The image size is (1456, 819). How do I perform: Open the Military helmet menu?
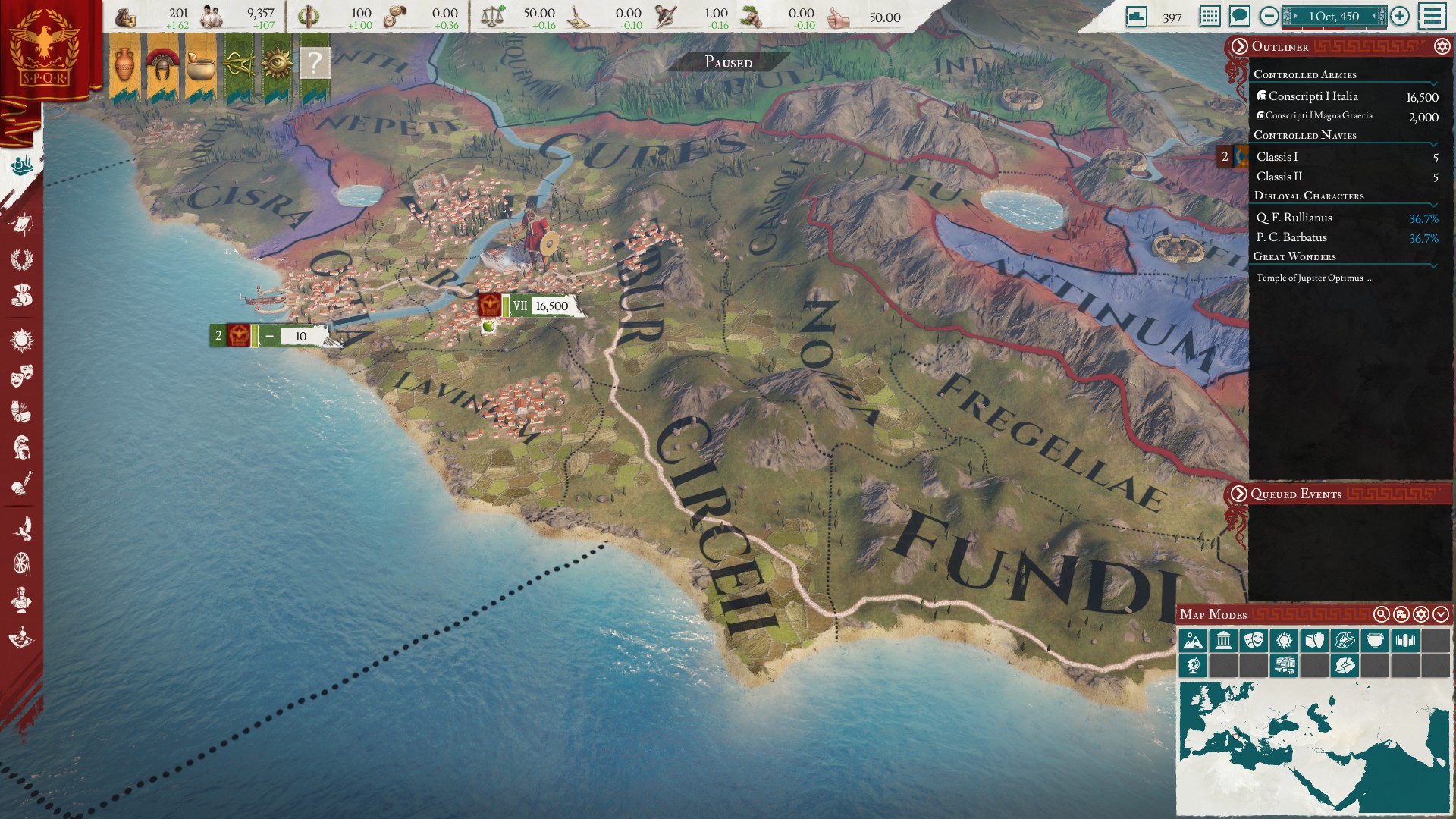pos(21,447)
